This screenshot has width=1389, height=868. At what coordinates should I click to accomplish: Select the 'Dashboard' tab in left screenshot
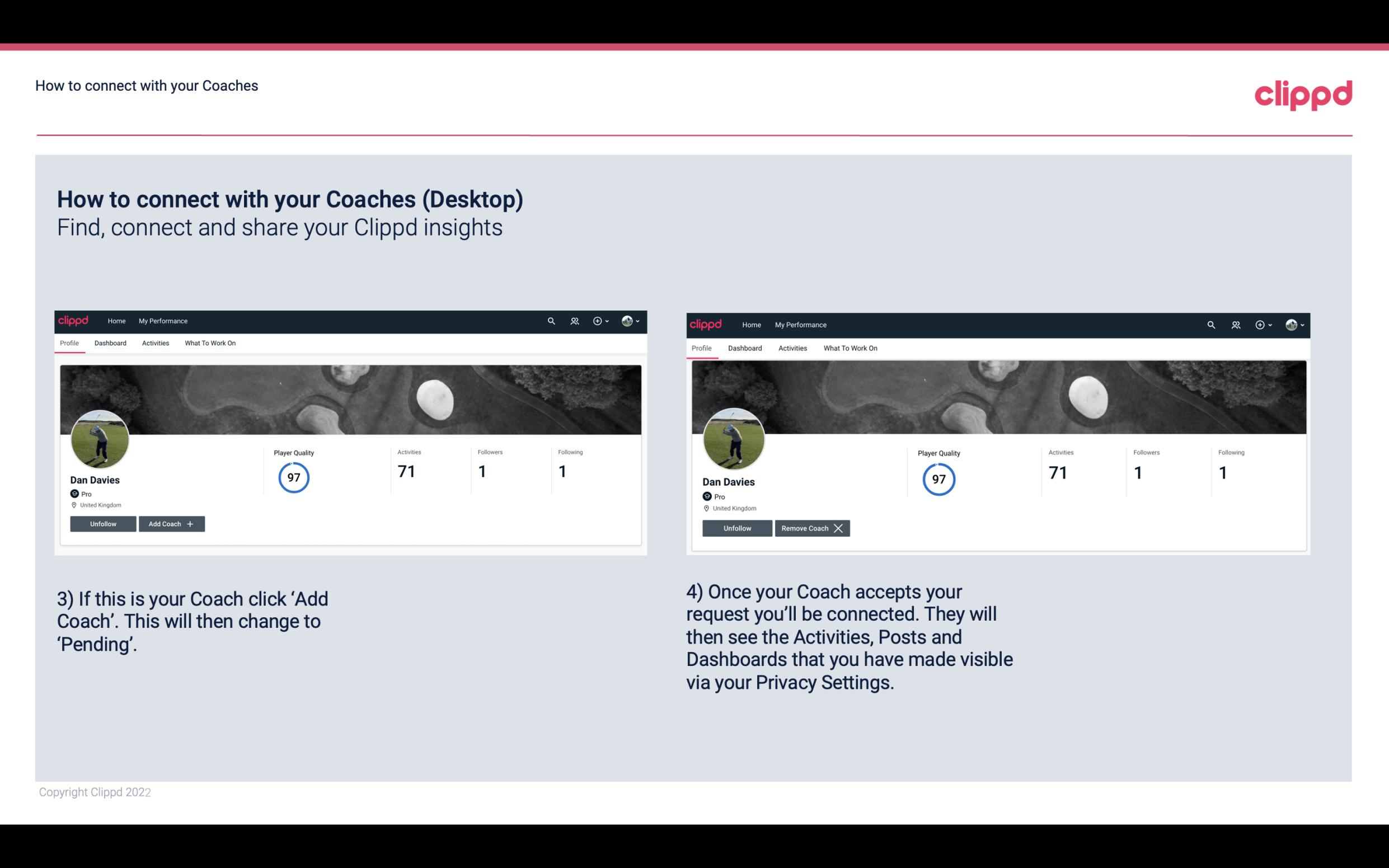110,343
